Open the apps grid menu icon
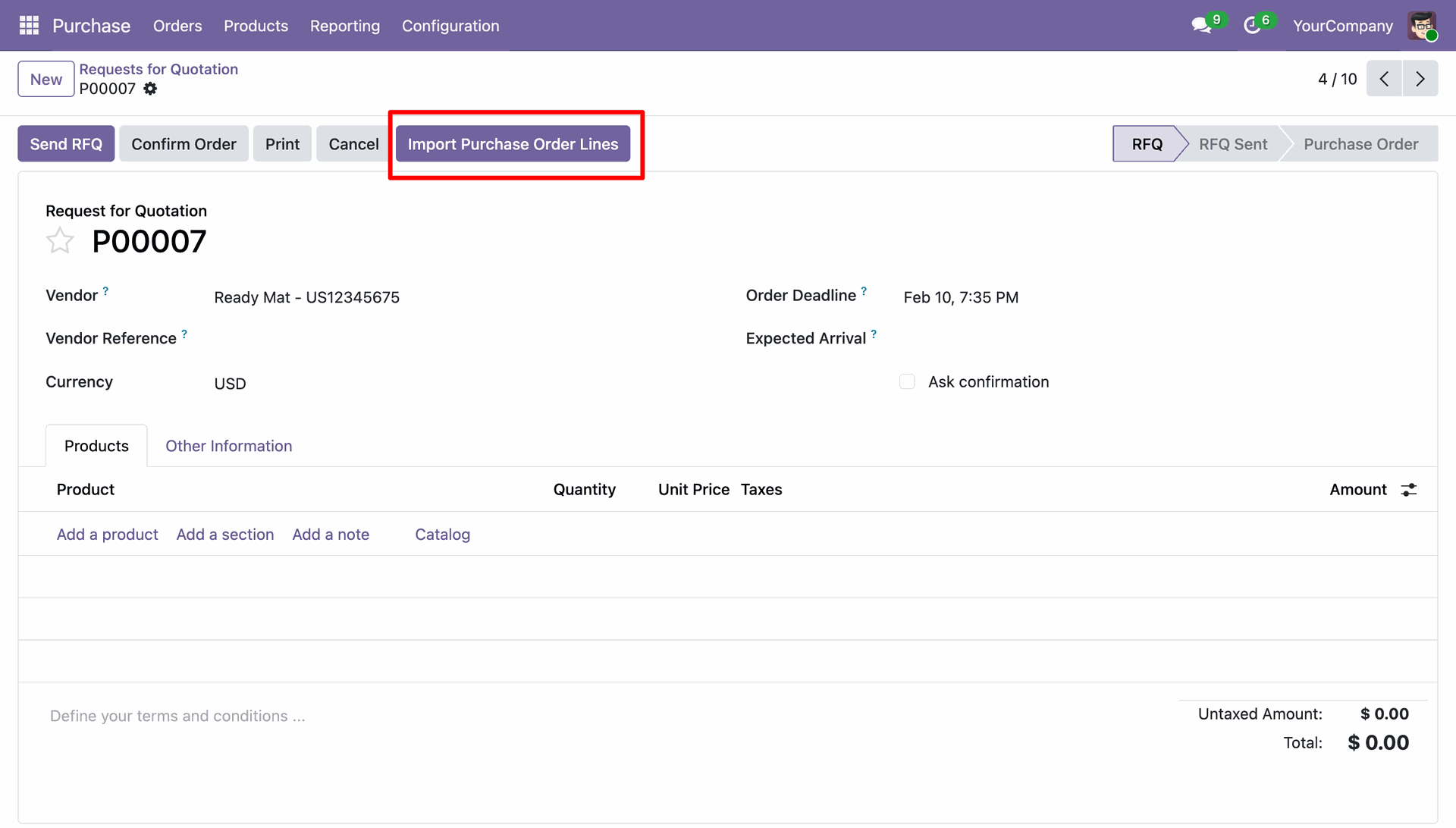The width and height of the screenshot is (1456, 828). click(29, 26)
